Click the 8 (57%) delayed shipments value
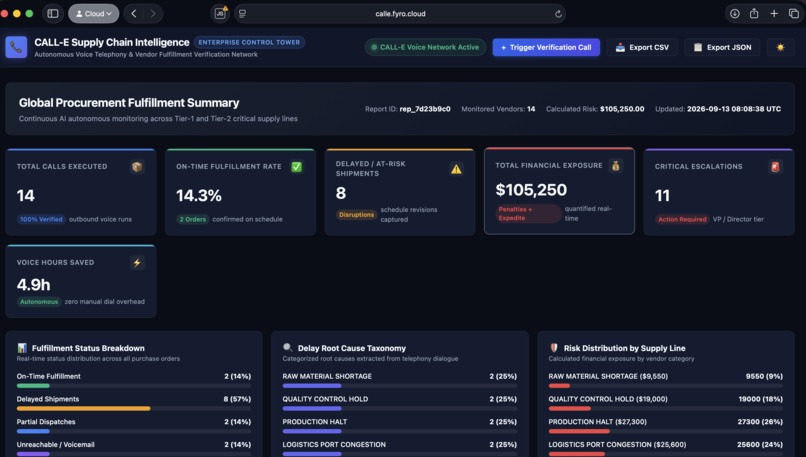Viewport: 806px width, 457px height. tap(237, 399)
